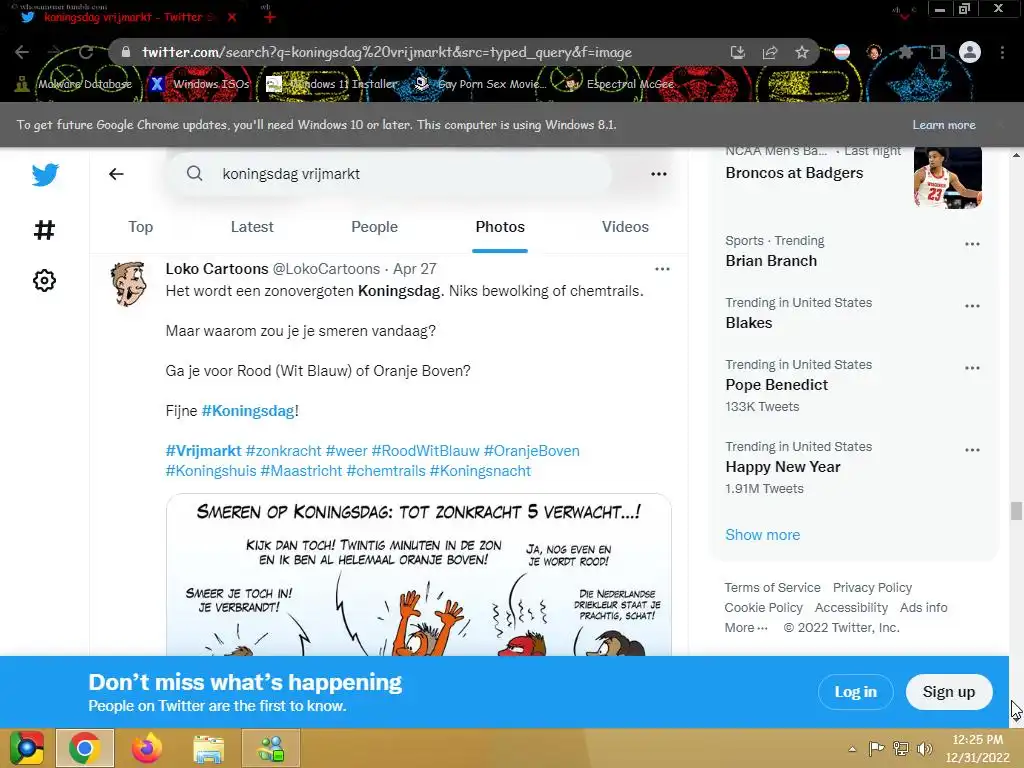
Task: Open the Chrome profile avatar icon
Action: pyautogui.click(x=970, y=52)
